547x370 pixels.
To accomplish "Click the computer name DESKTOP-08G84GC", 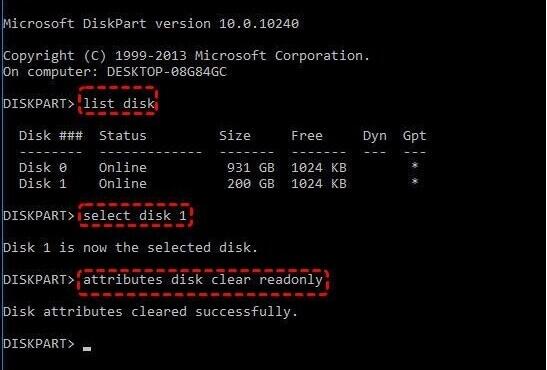I will tap(167, 71).
